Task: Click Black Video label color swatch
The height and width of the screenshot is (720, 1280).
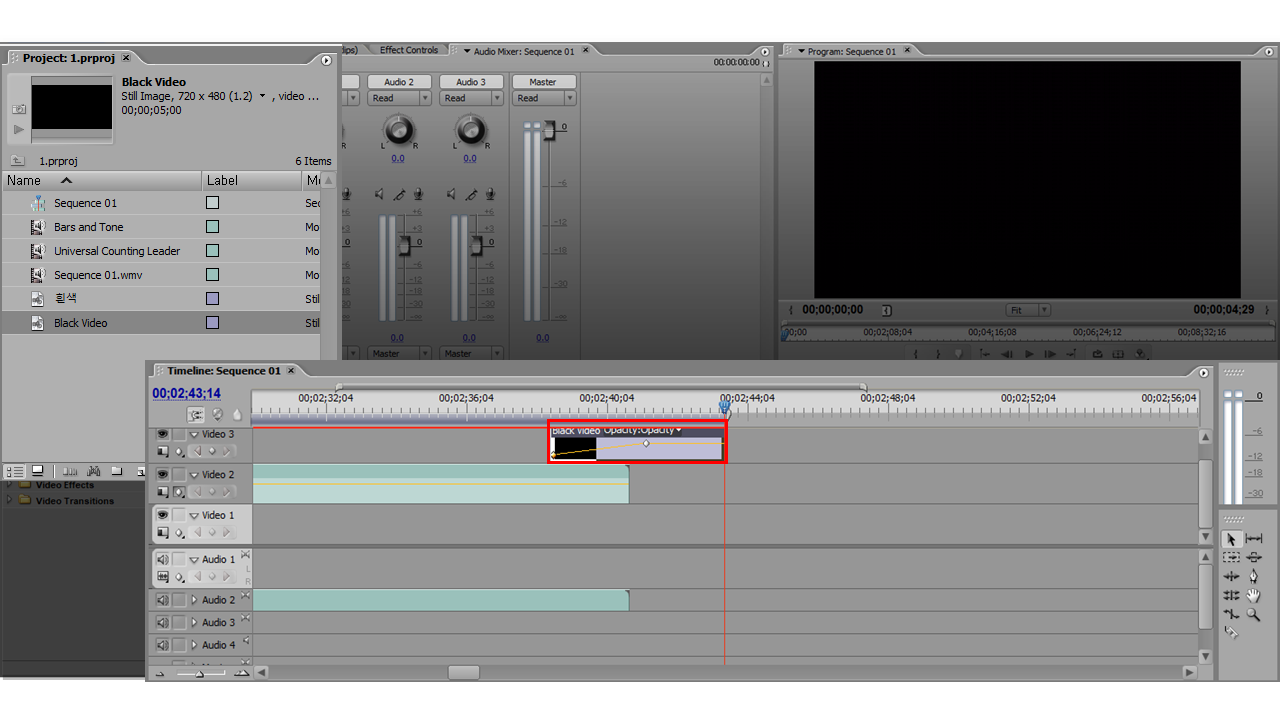Action: point(212,323)
